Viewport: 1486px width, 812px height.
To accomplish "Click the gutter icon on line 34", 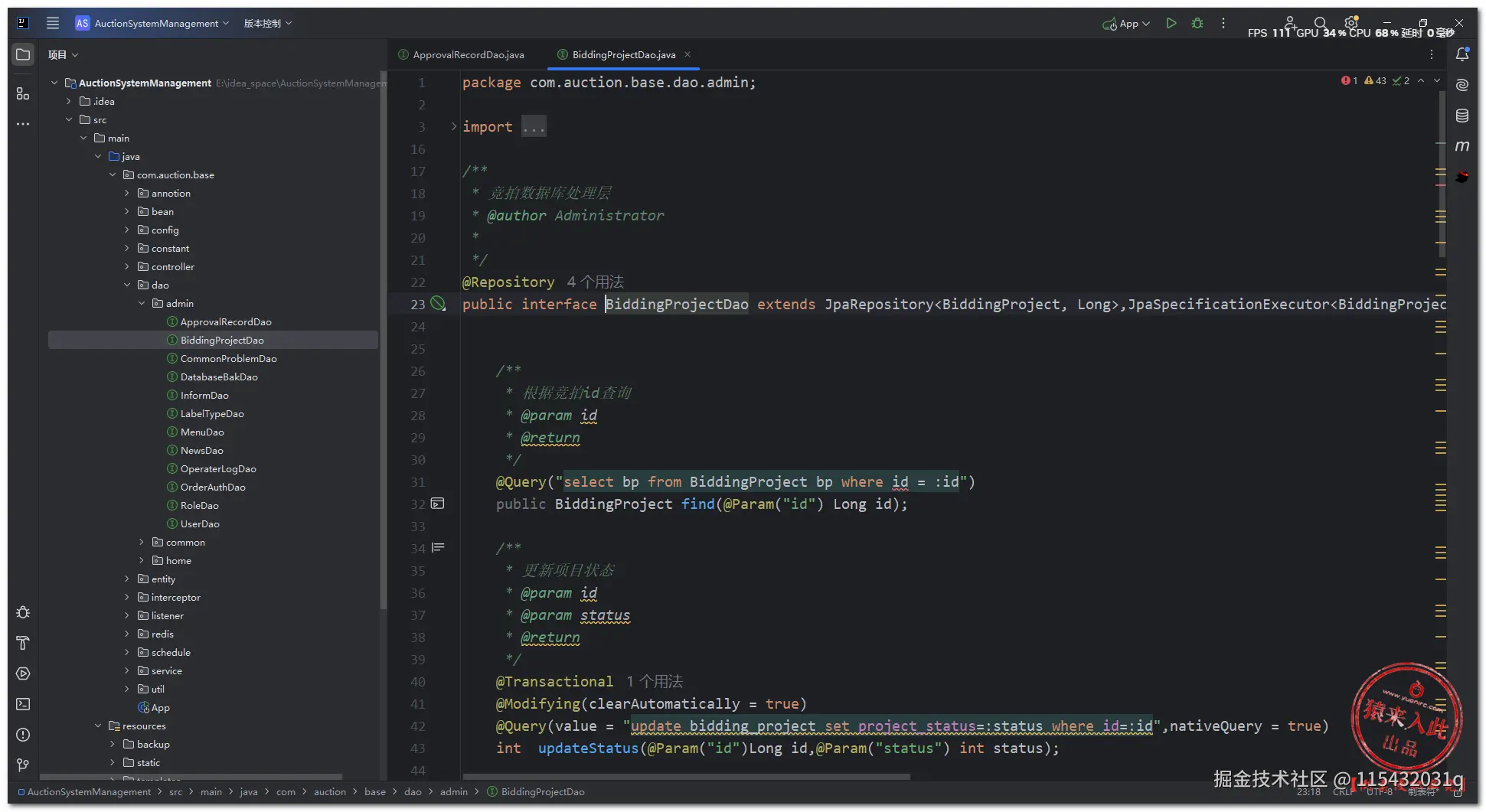I will point(438,548).
